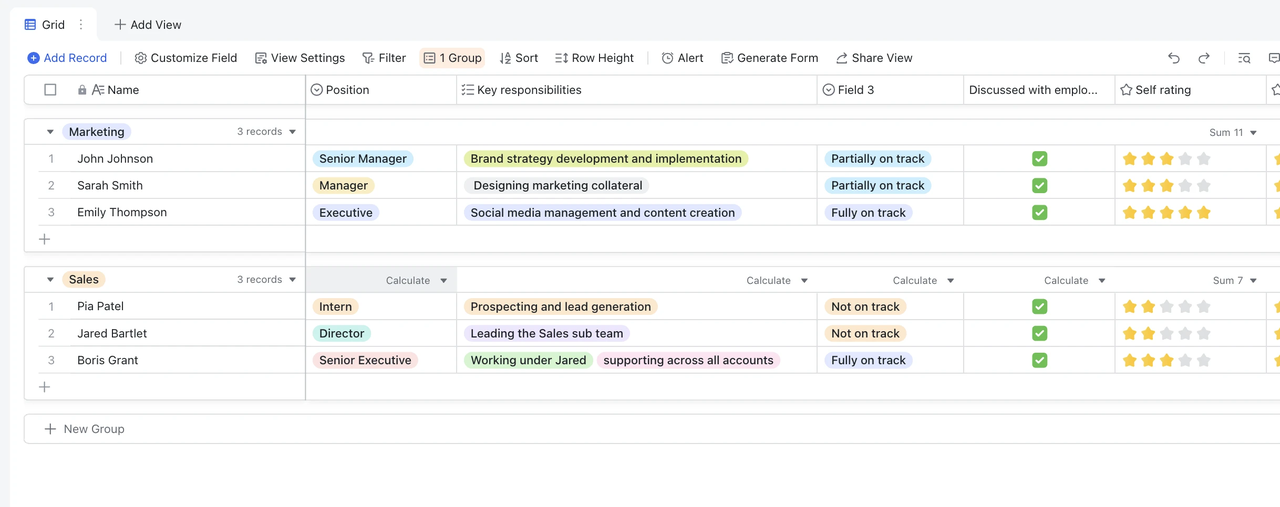Open Marketing 3 records dropdown
Image resolution: width=1280 pixels, height=507 pixels.
tap(267, 132)
